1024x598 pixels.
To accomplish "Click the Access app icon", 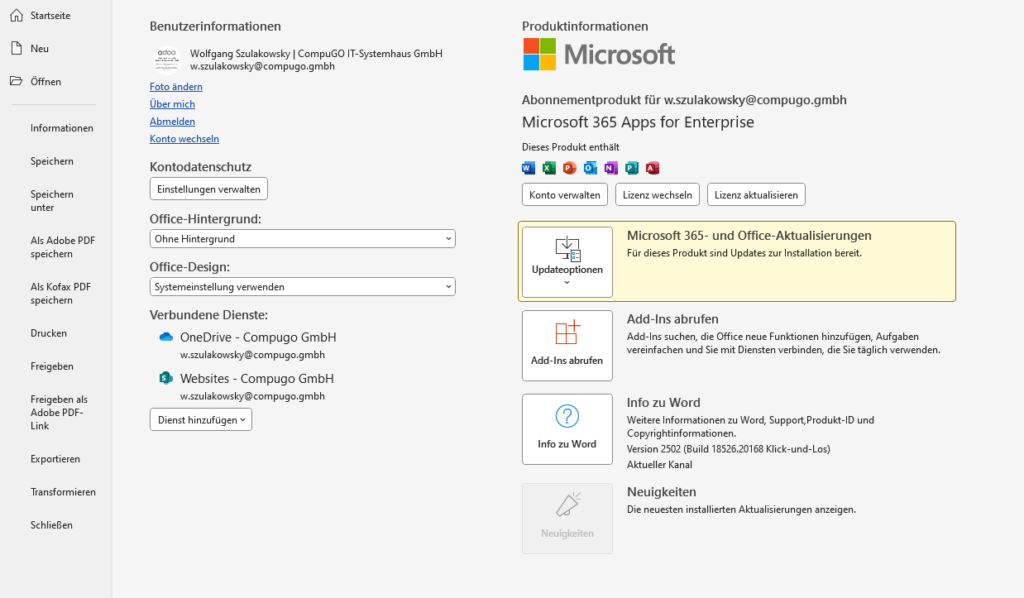I will 652,168.
